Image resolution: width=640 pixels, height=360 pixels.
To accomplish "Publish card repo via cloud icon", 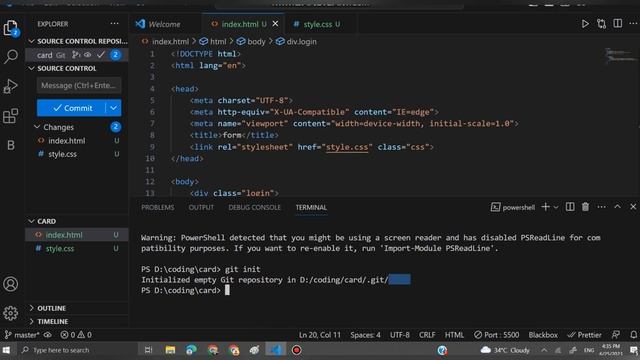I will click(87, 55).
